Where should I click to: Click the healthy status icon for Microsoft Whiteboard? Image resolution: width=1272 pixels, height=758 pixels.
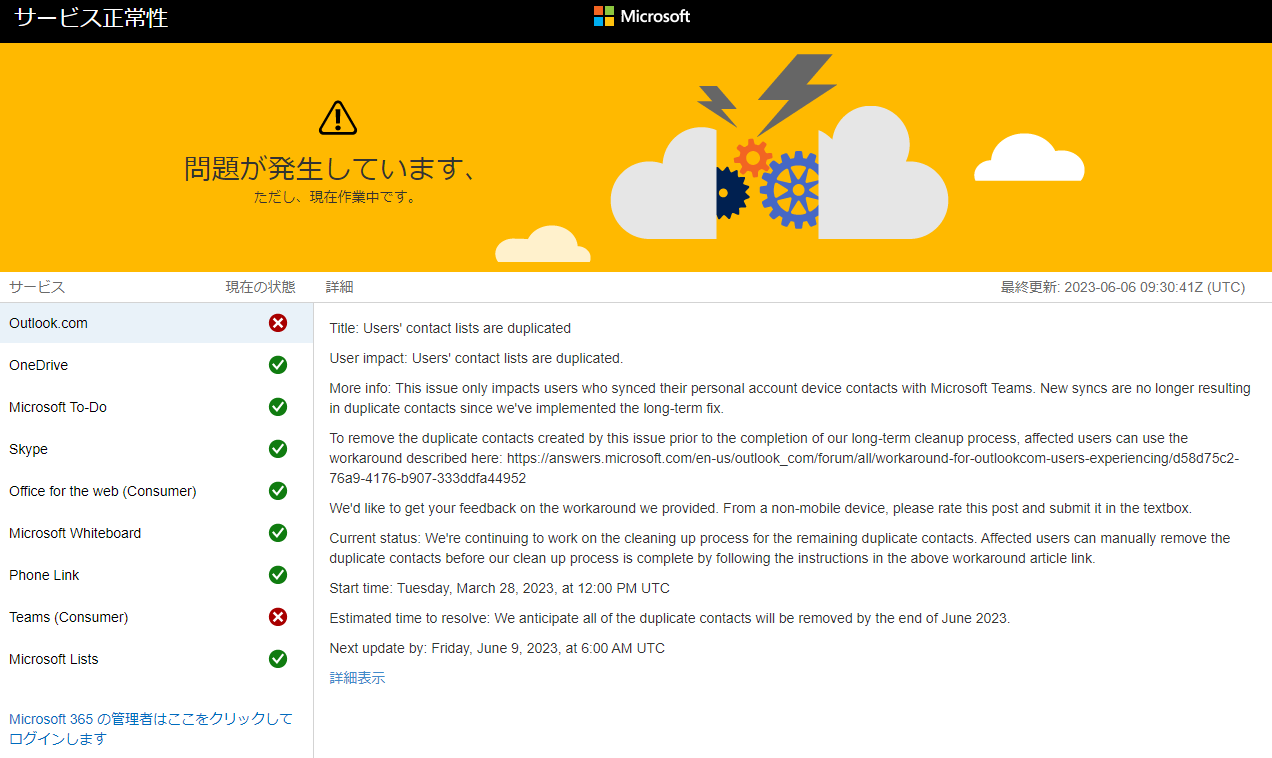coord(277,532)
